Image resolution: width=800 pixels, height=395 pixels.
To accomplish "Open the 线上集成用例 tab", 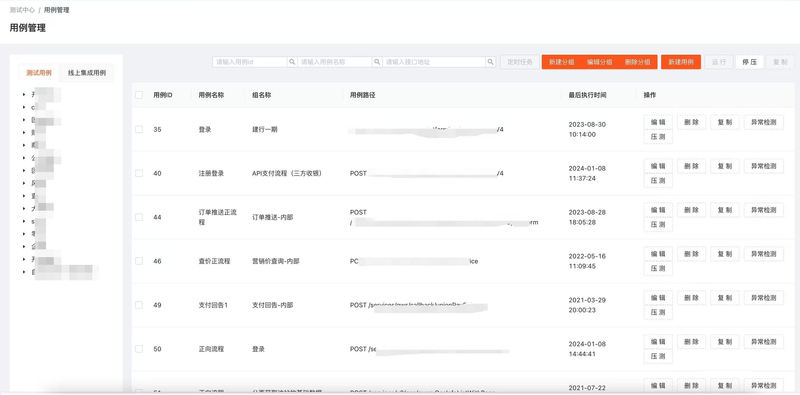I will [87, 73].
